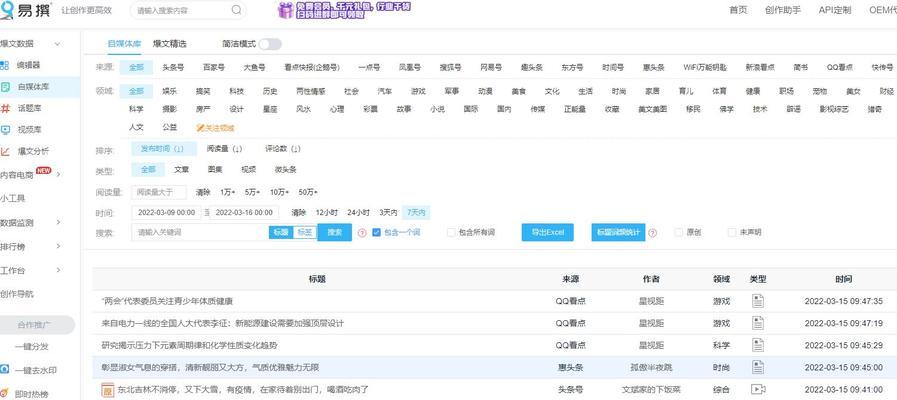Click the search magnifier icon in top bar

coord(236,10)
